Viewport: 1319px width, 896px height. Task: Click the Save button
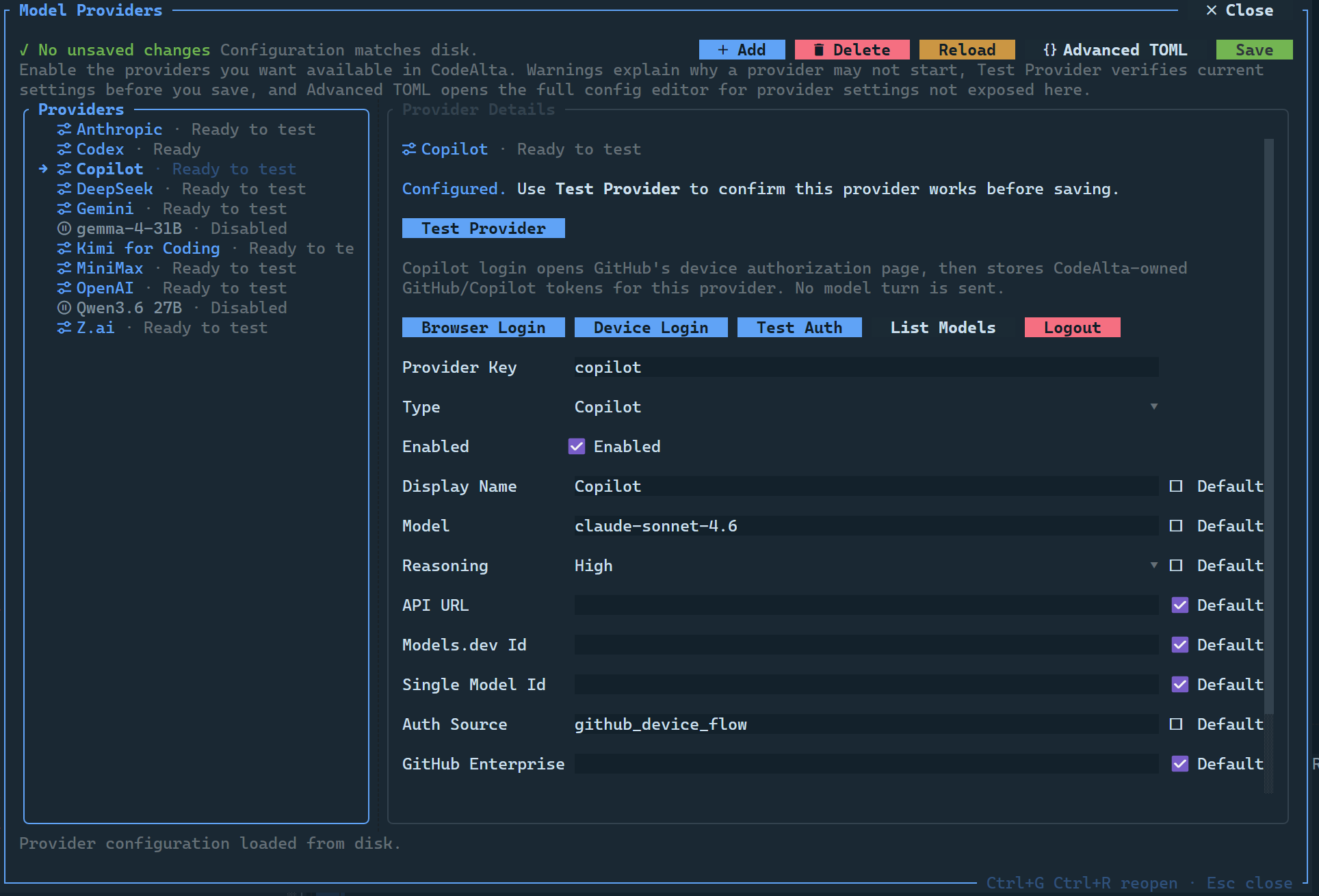[x=1254, y=50]
